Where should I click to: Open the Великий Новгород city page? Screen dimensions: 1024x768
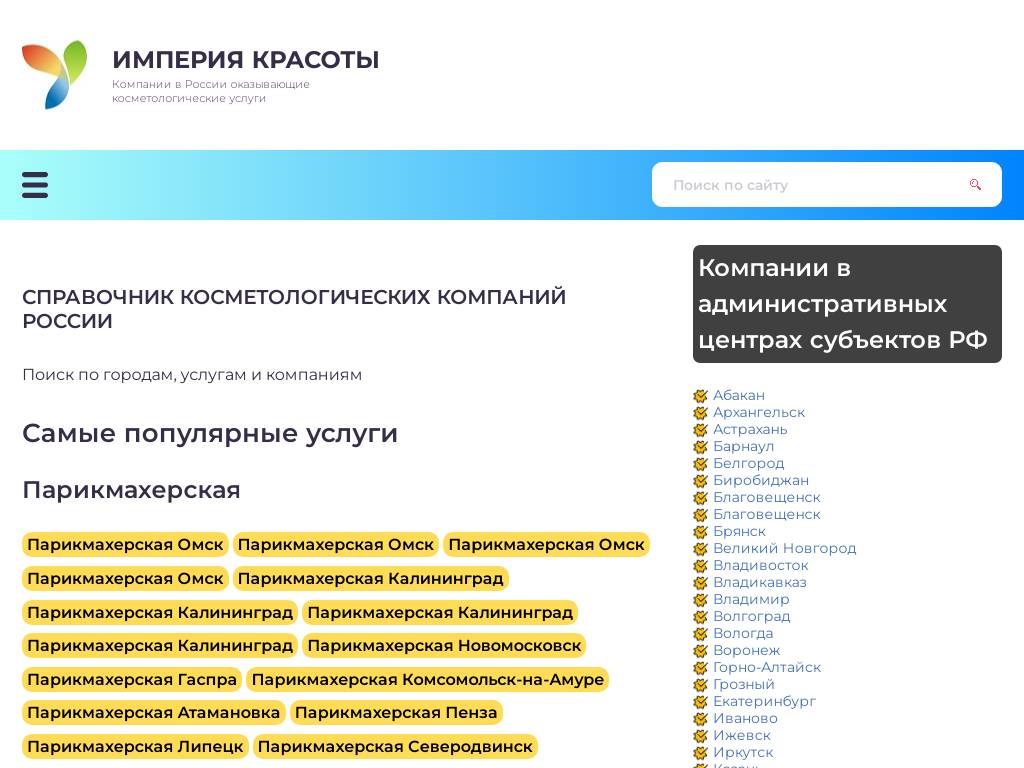784,548
